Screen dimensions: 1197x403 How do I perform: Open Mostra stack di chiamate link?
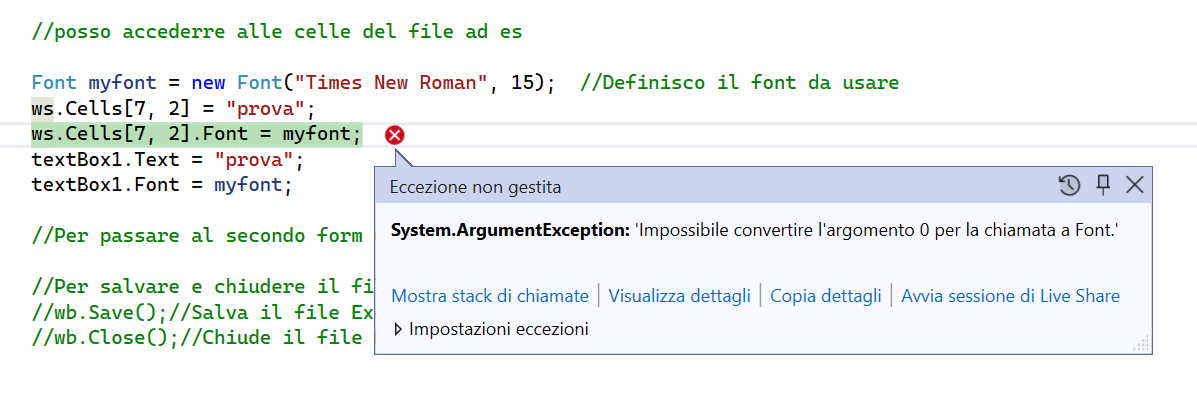coord(490,296)
